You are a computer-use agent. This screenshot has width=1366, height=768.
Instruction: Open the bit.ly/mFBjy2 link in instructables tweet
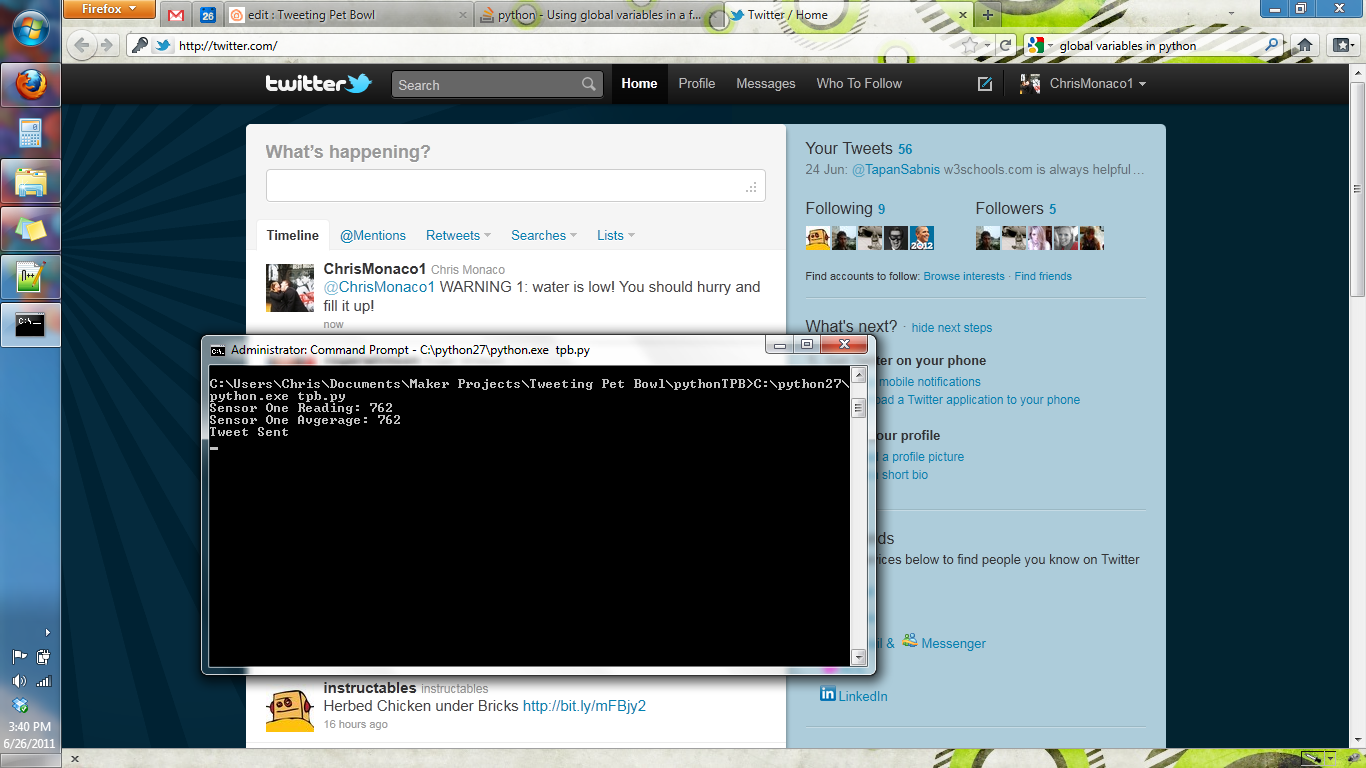pyautogui.click(x=584, y=706)
